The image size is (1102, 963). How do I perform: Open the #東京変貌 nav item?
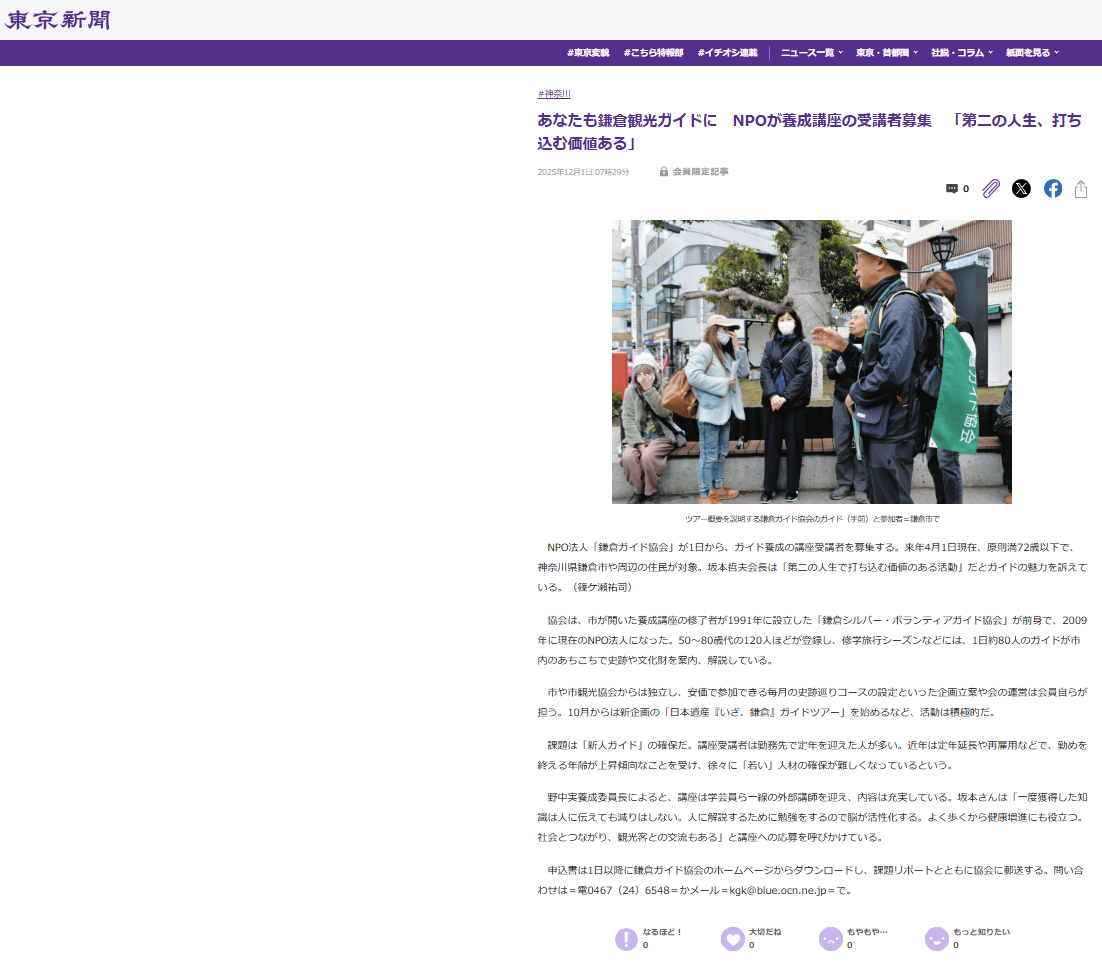coord(588,53)
